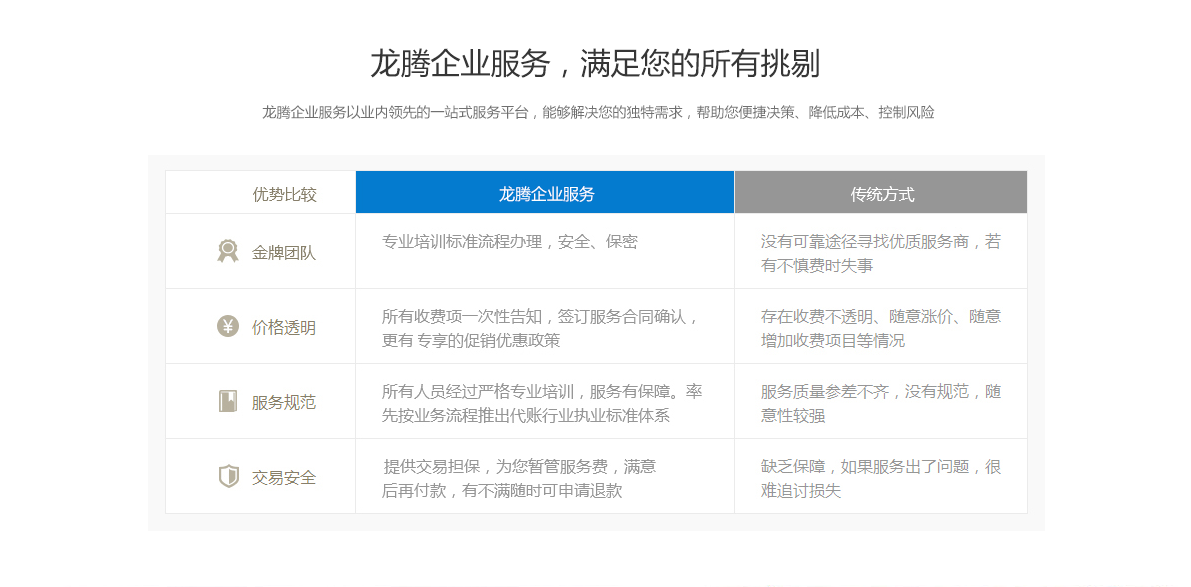Click the 交易安全 row label
1191x587 pixels.
click(283, 478)
